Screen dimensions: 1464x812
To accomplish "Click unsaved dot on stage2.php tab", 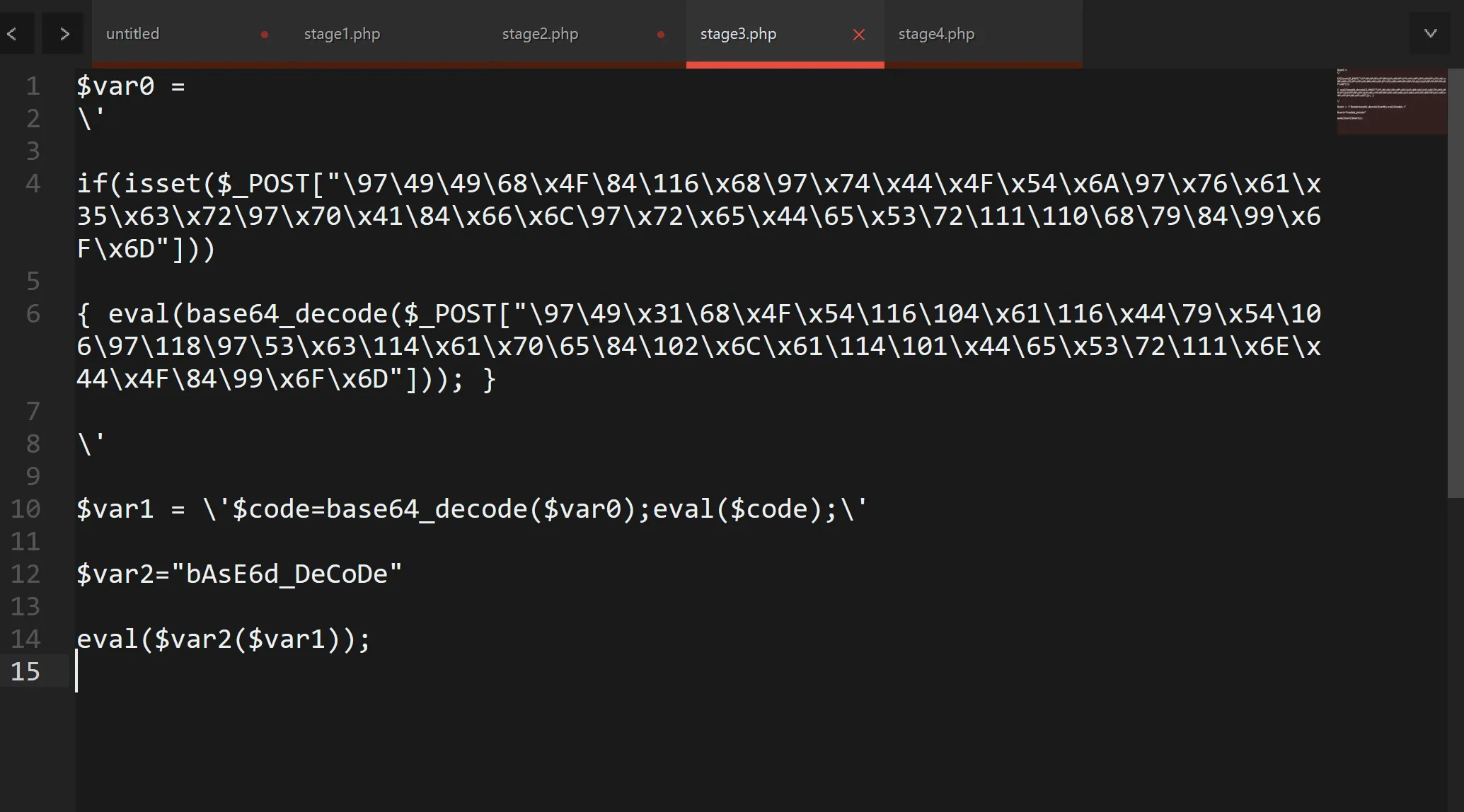I will click(x=660, y=34).
